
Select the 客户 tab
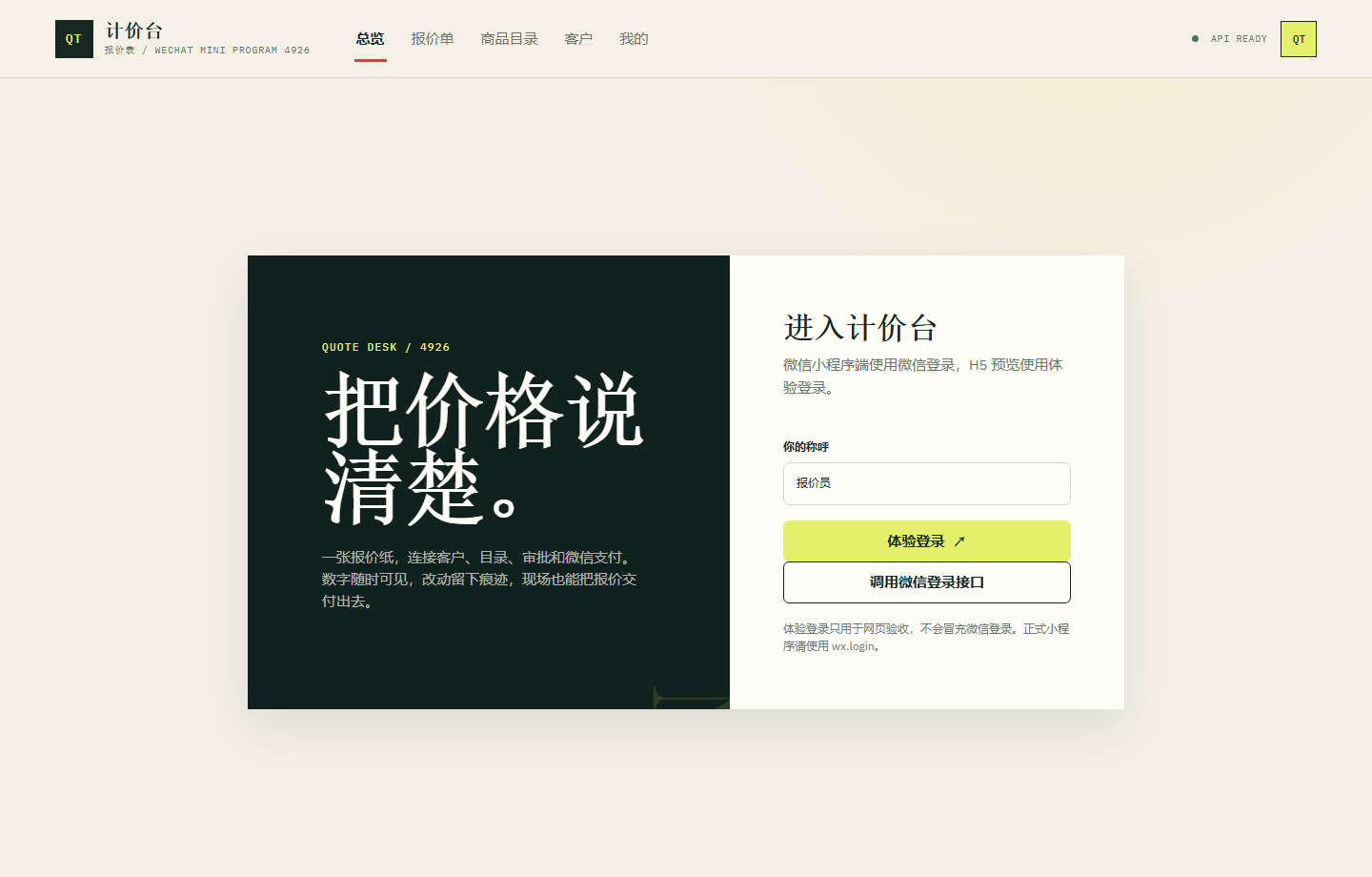pos(578,39)
